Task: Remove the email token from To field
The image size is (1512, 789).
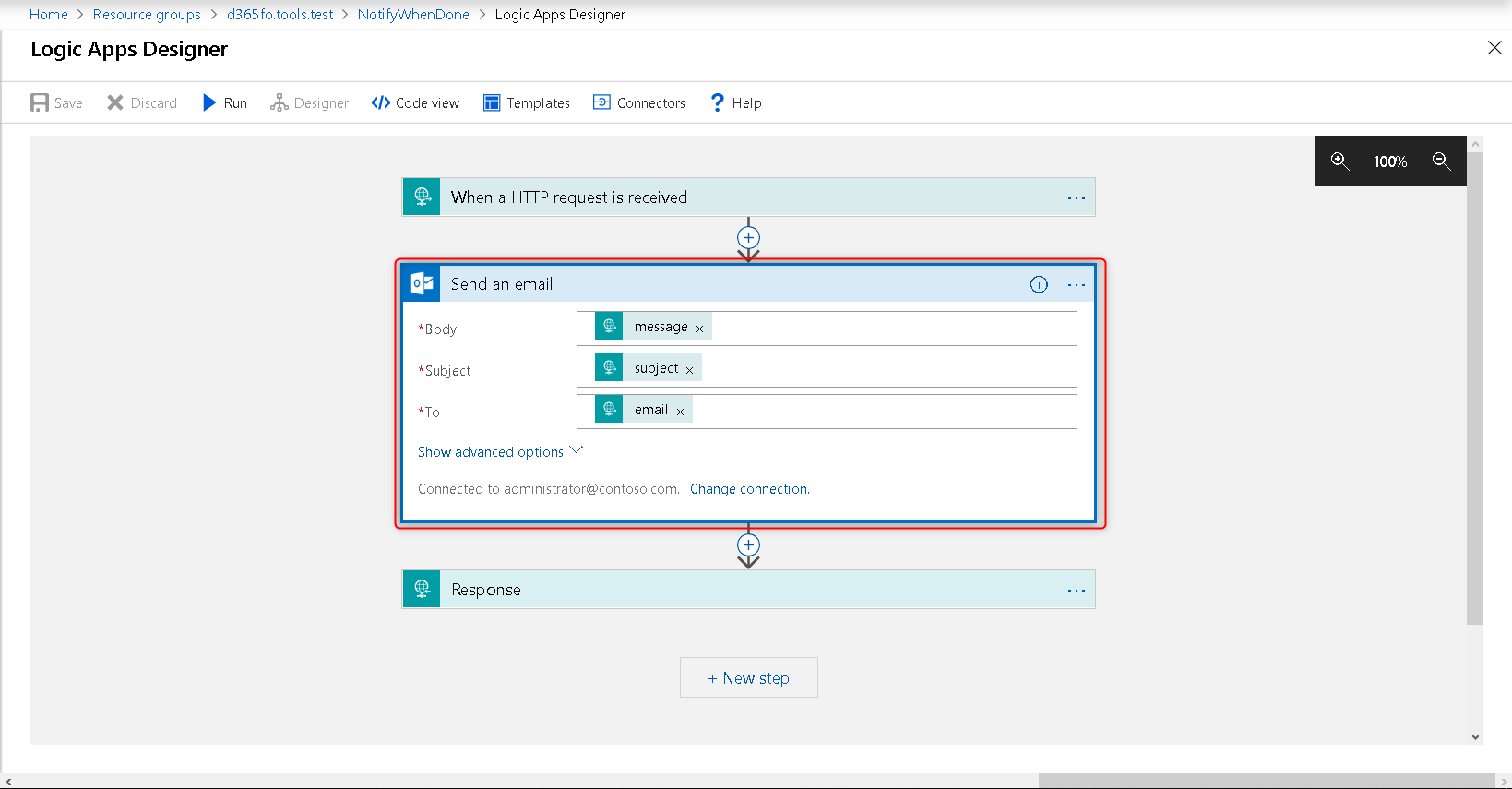Action: (680, 412)
